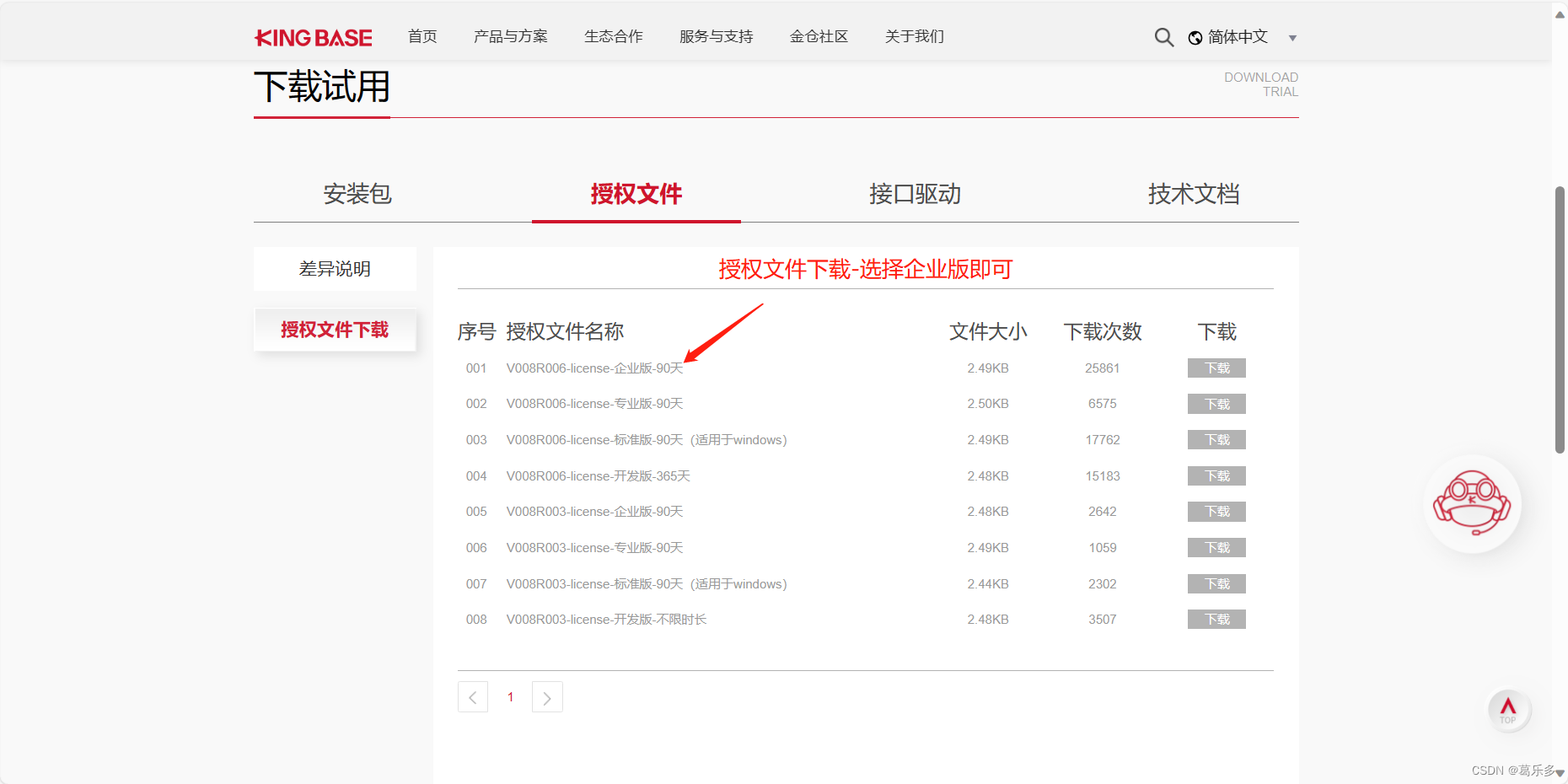This screenshot has height=784, width=1568.
Task: Switch to the 授权文件 tab
Action: click(x=636, y=194)
